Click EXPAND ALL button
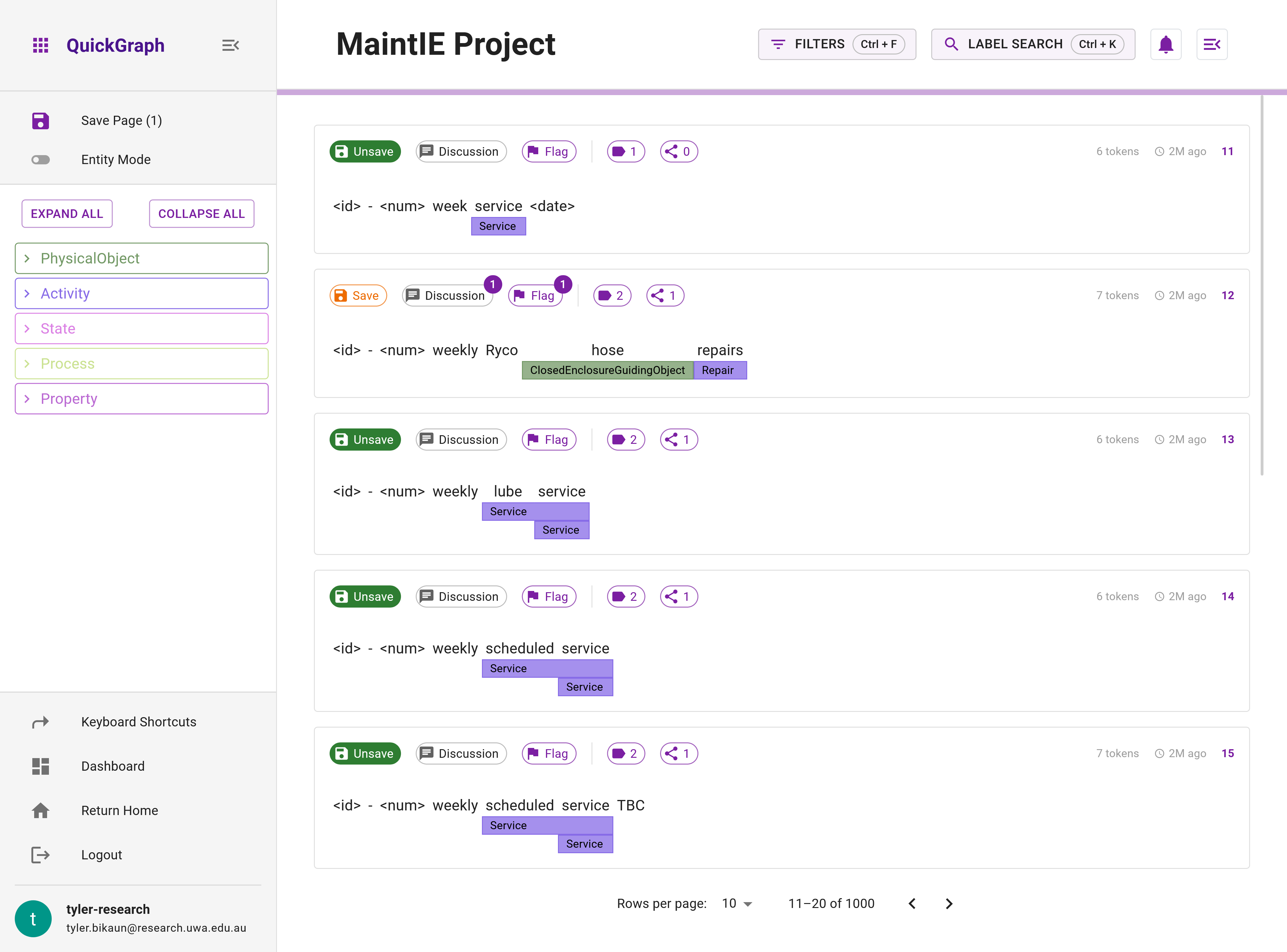1287x952 pixels. 66,213
